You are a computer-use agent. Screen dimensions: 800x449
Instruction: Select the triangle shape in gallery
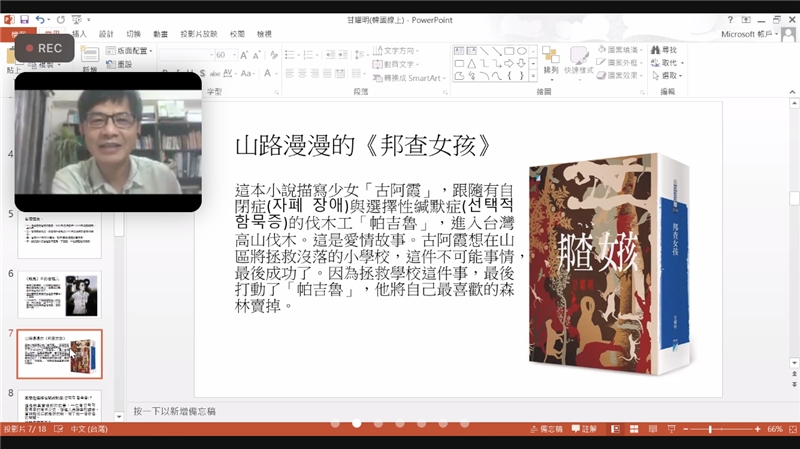pyautogui.click(x=471, y=64)
